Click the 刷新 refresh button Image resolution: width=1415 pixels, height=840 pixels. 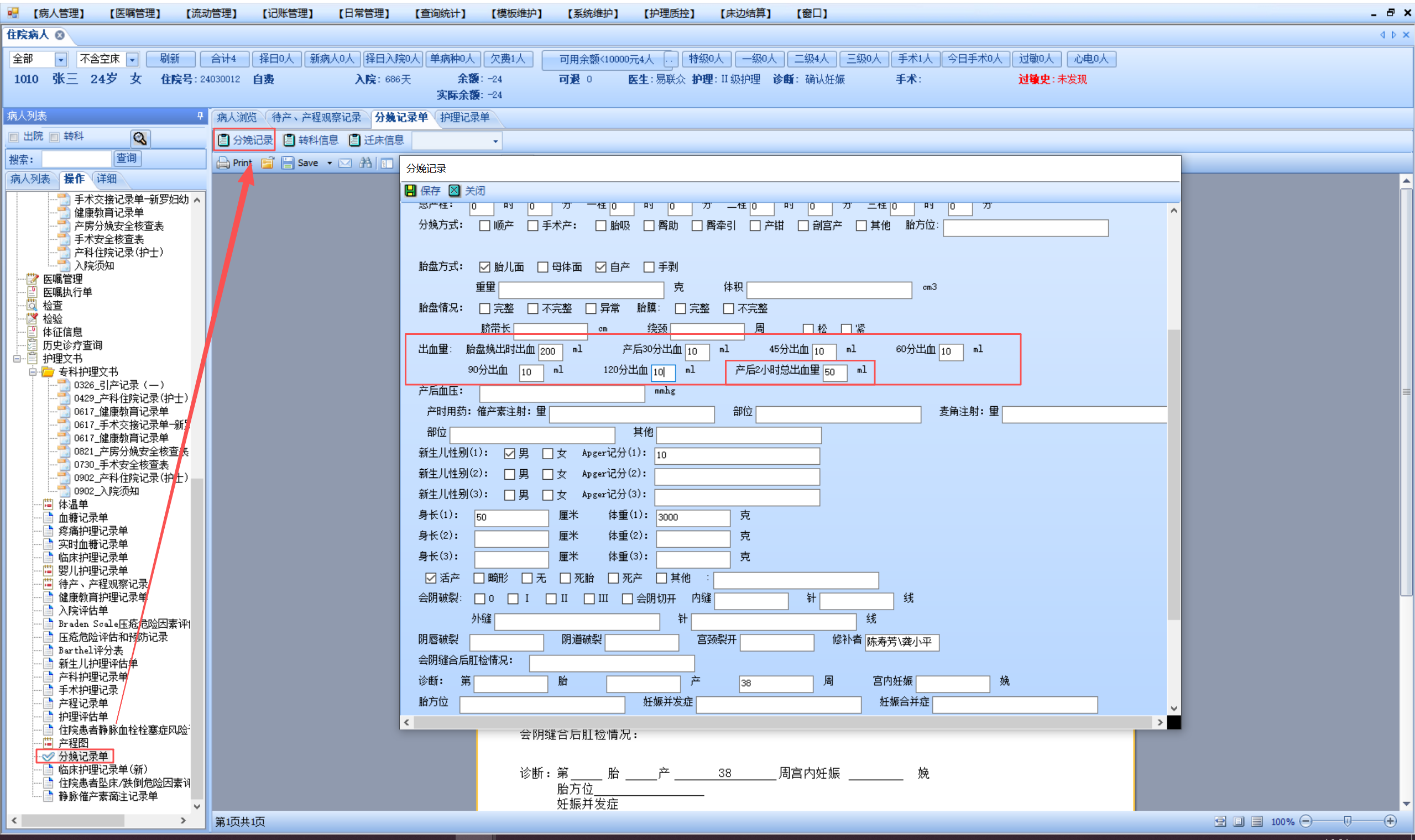pos(170,59)
